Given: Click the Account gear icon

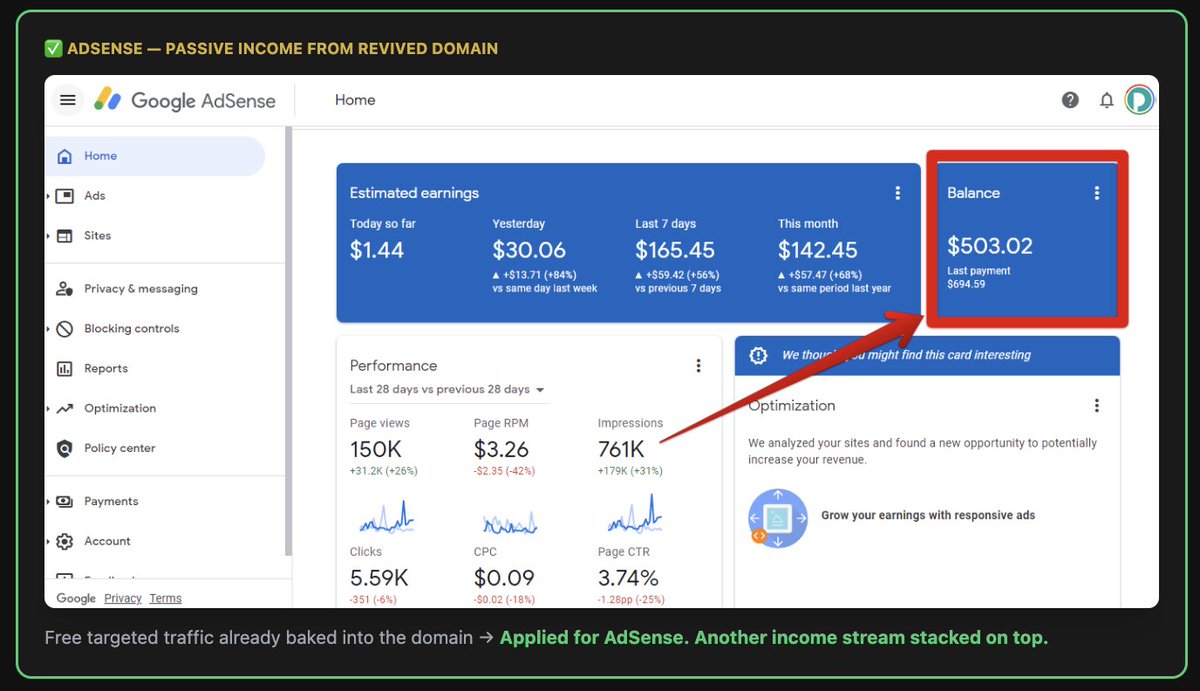Looking at the screenshot, I should (65, 542).
